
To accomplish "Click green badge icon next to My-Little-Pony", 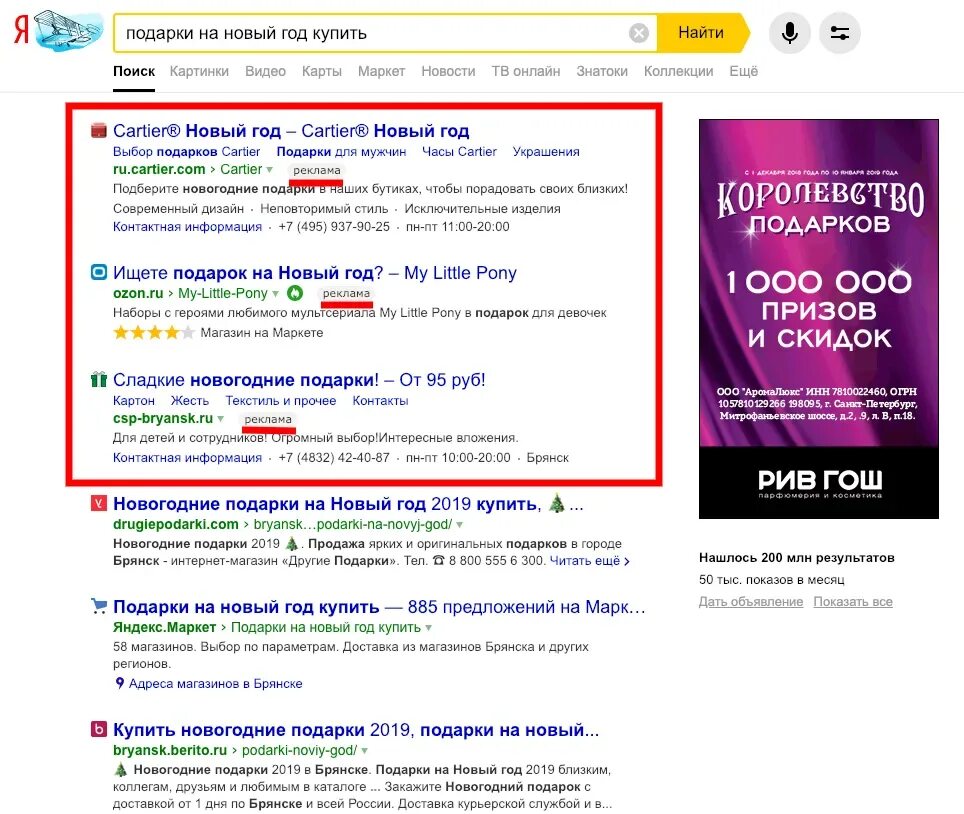I will [295, 293].
